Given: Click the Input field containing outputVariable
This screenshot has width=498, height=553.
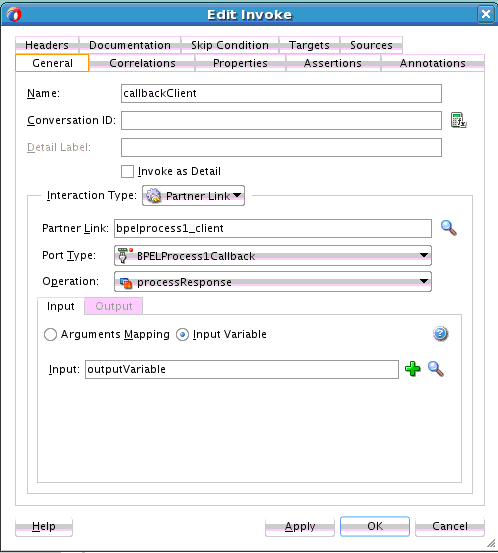Looking at the screenshot, I should pos(242,369).
